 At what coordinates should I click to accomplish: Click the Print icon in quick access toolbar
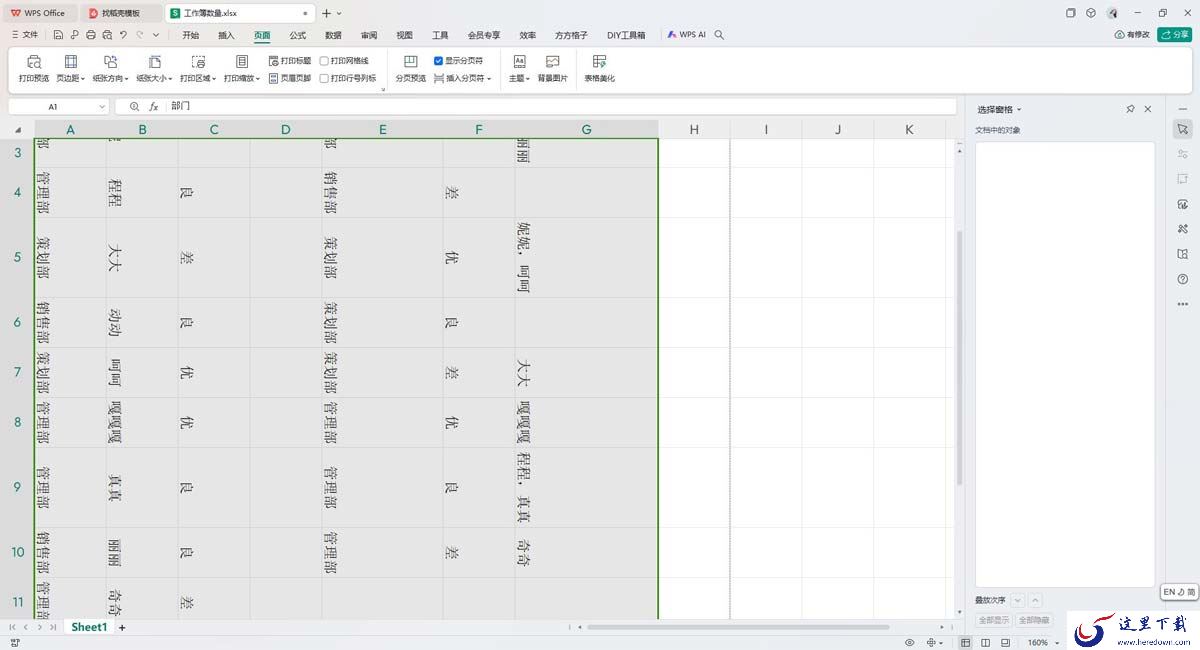[91, 34]
